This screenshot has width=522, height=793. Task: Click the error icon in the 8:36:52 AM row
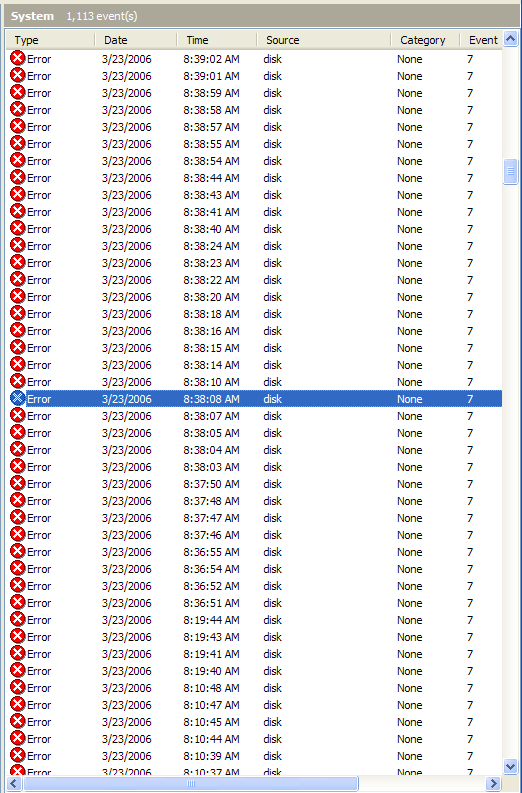18,586
